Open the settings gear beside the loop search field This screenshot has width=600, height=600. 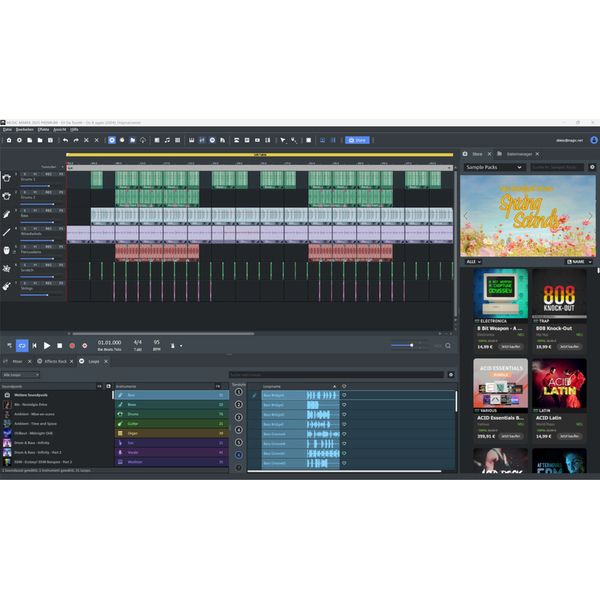point(451,375)
